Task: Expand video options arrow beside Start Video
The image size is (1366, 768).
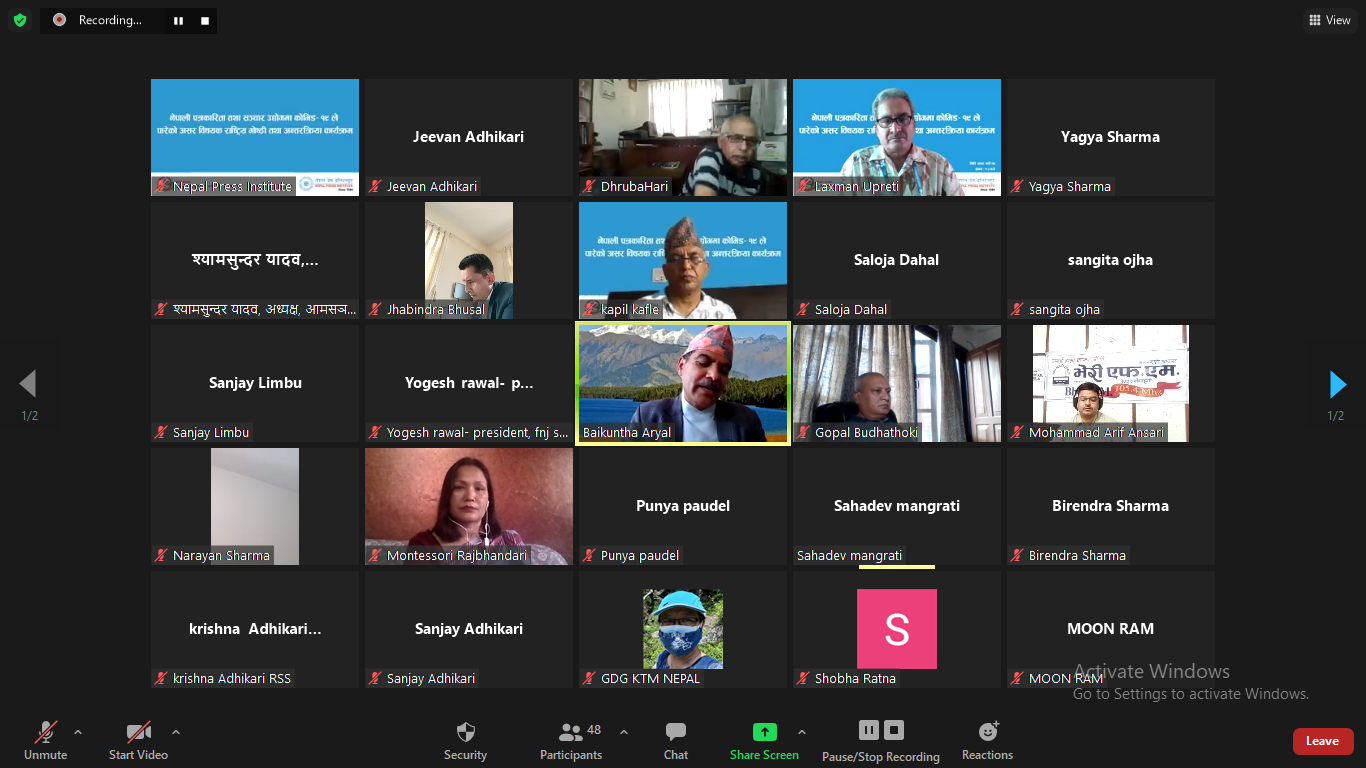Action: (x=176, y=732)
